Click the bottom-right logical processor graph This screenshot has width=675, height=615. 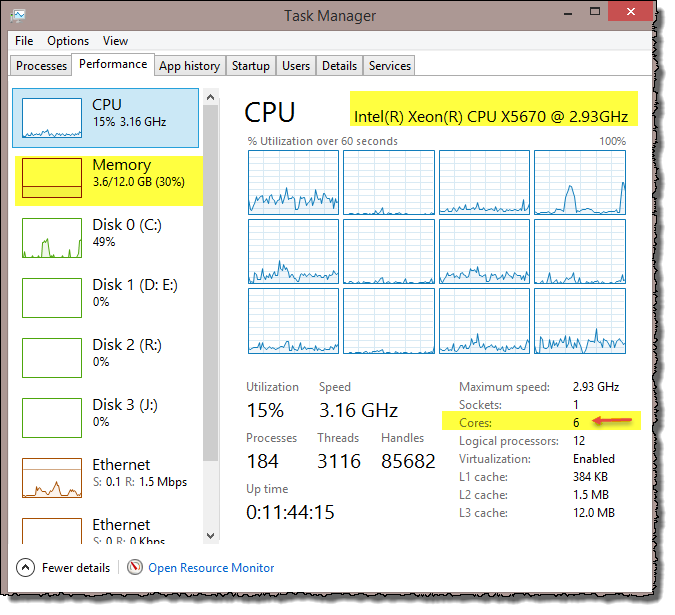click(580, 321)
